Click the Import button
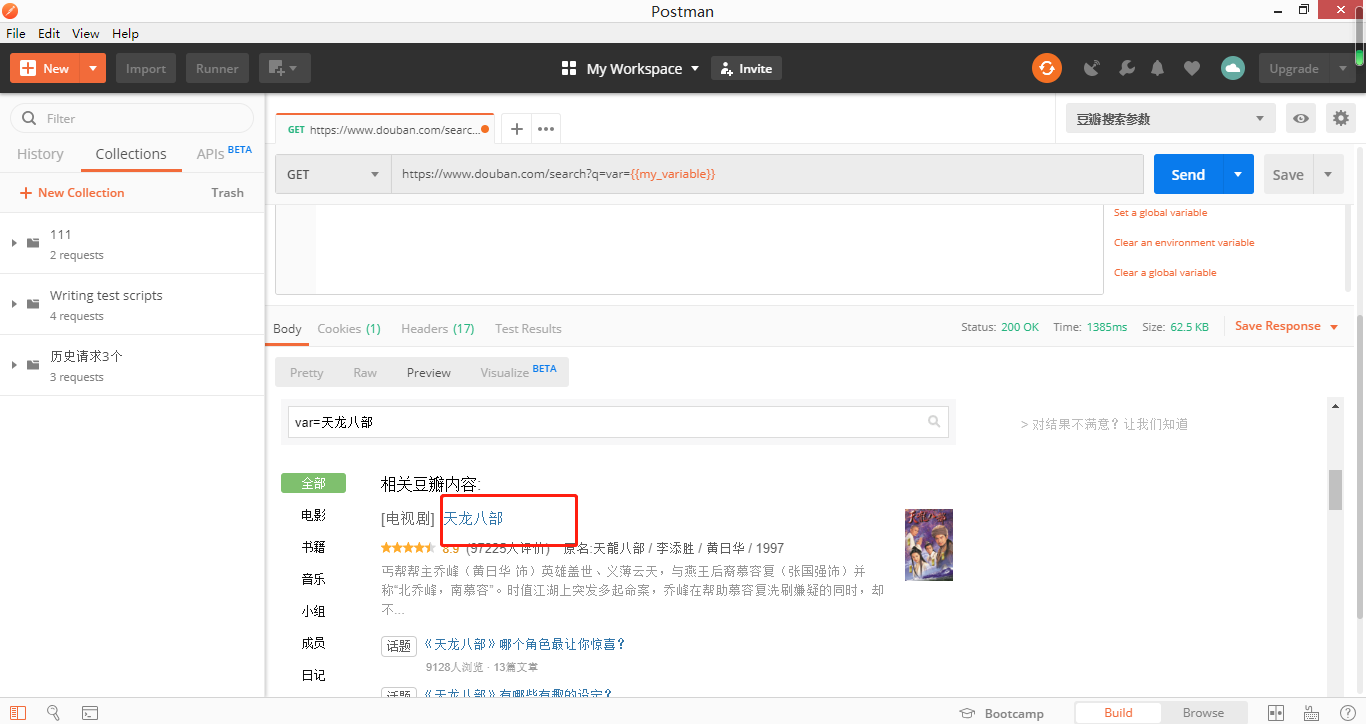This screenshot has width=1366, height=724. coord(146,68)
